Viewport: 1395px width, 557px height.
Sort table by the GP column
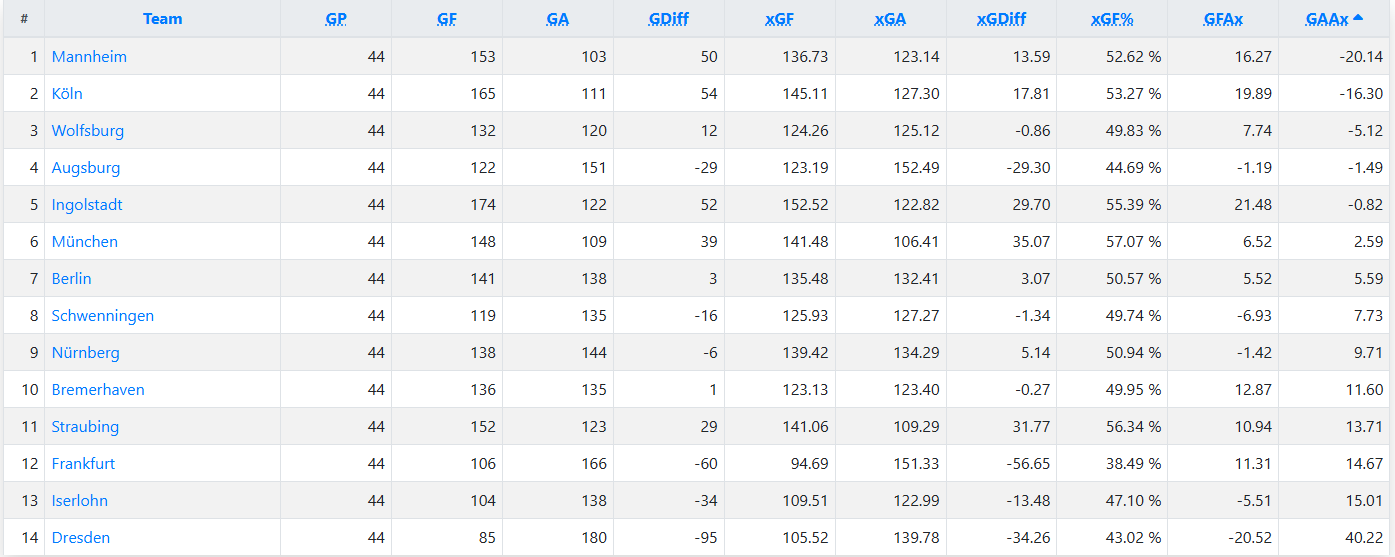coord(336,19)
